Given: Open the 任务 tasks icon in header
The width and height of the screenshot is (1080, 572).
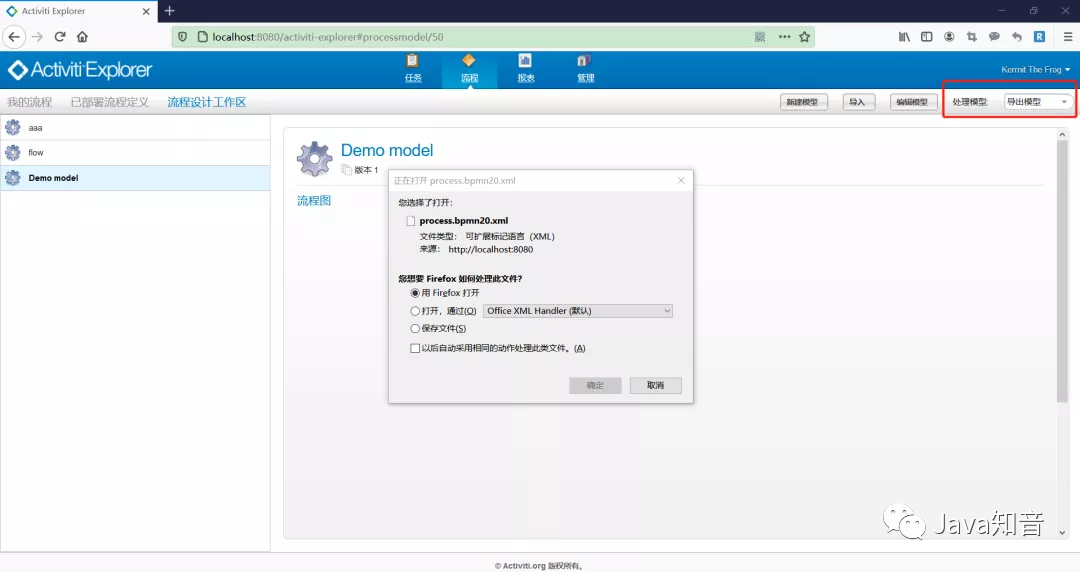Looking at the screenshot, I should tap(413, 68).
